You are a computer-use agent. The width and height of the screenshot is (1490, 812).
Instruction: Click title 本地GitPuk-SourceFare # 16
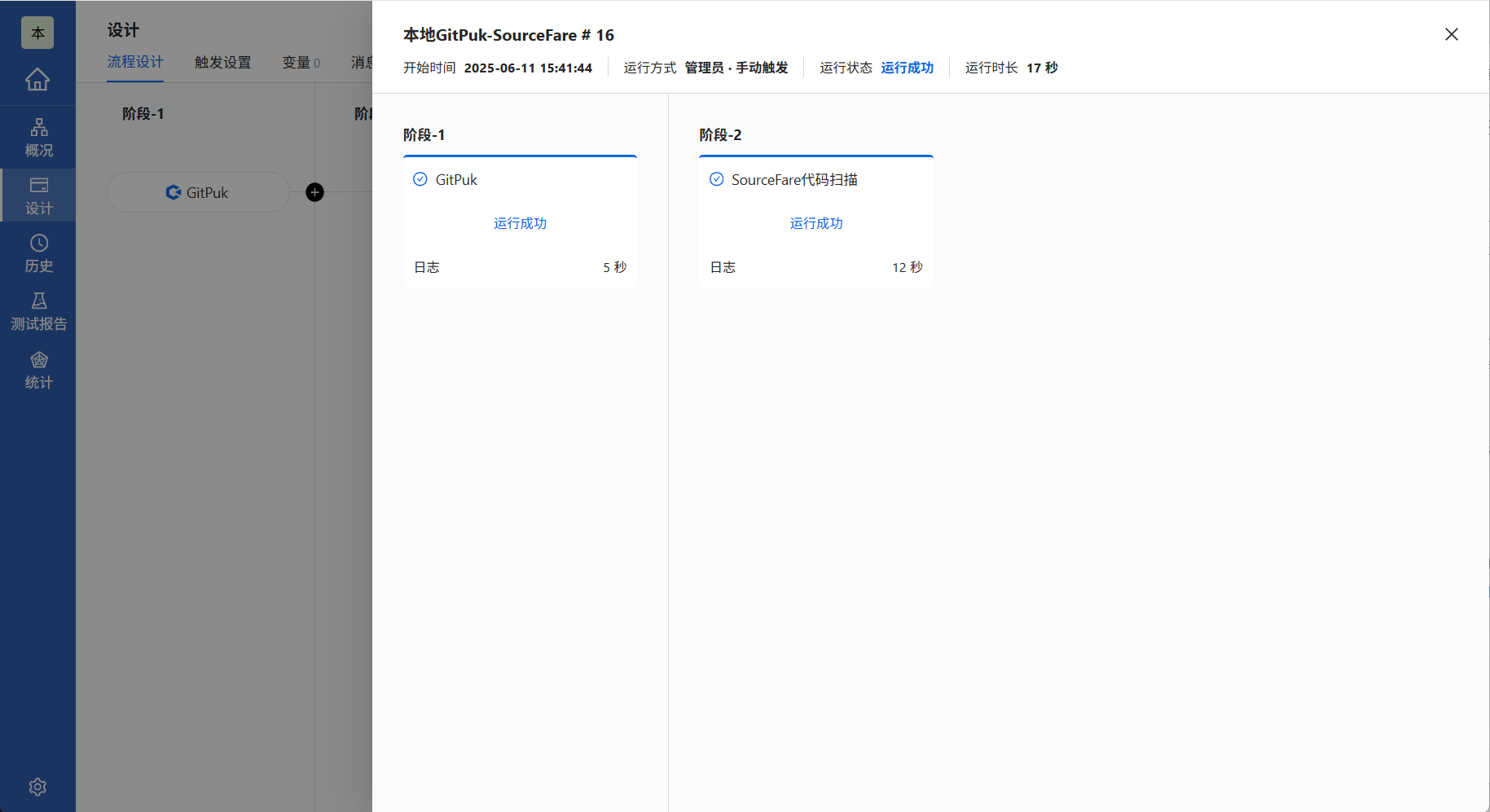[508, 35]
